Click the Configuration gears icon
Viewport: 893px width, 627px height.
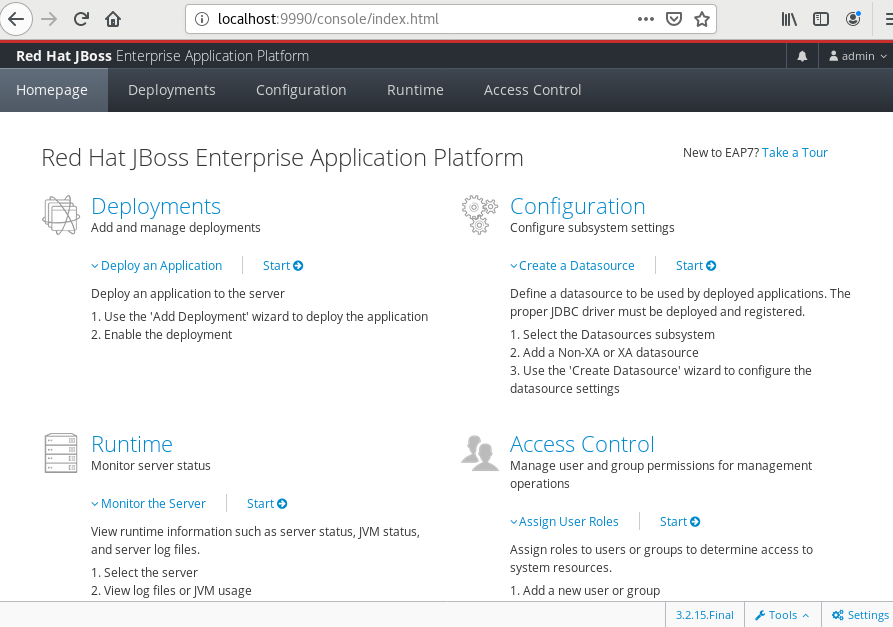(x=479, y=215)
